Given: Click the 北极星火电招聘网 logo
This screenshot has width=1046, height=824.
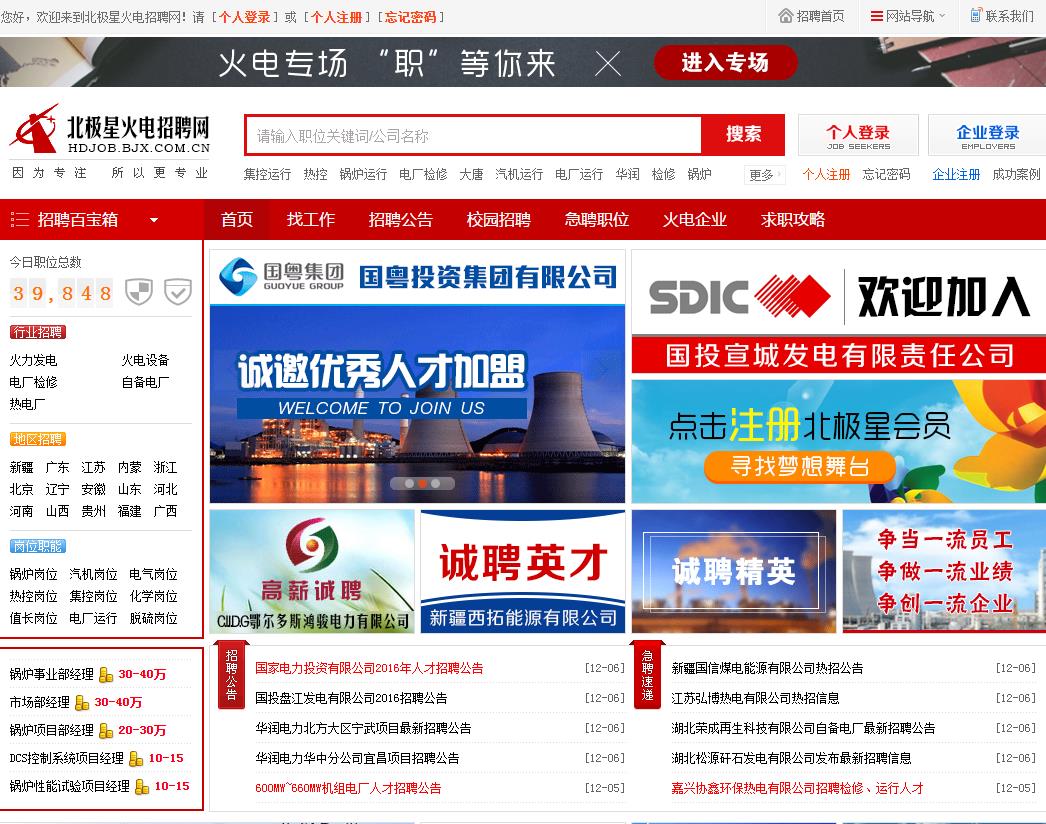Looking at the screenshot, I should [x=110, y=129].
